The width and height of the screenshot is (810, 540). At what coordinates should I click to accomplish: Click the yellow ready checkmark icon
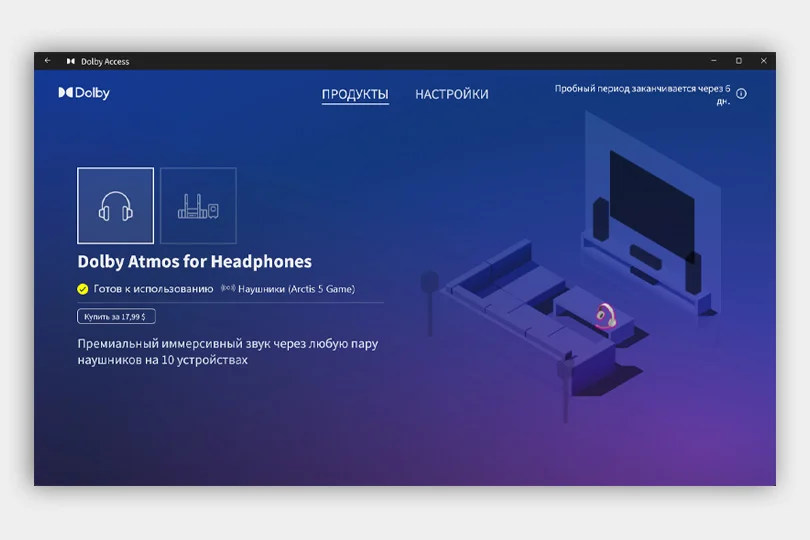(83, 289)
